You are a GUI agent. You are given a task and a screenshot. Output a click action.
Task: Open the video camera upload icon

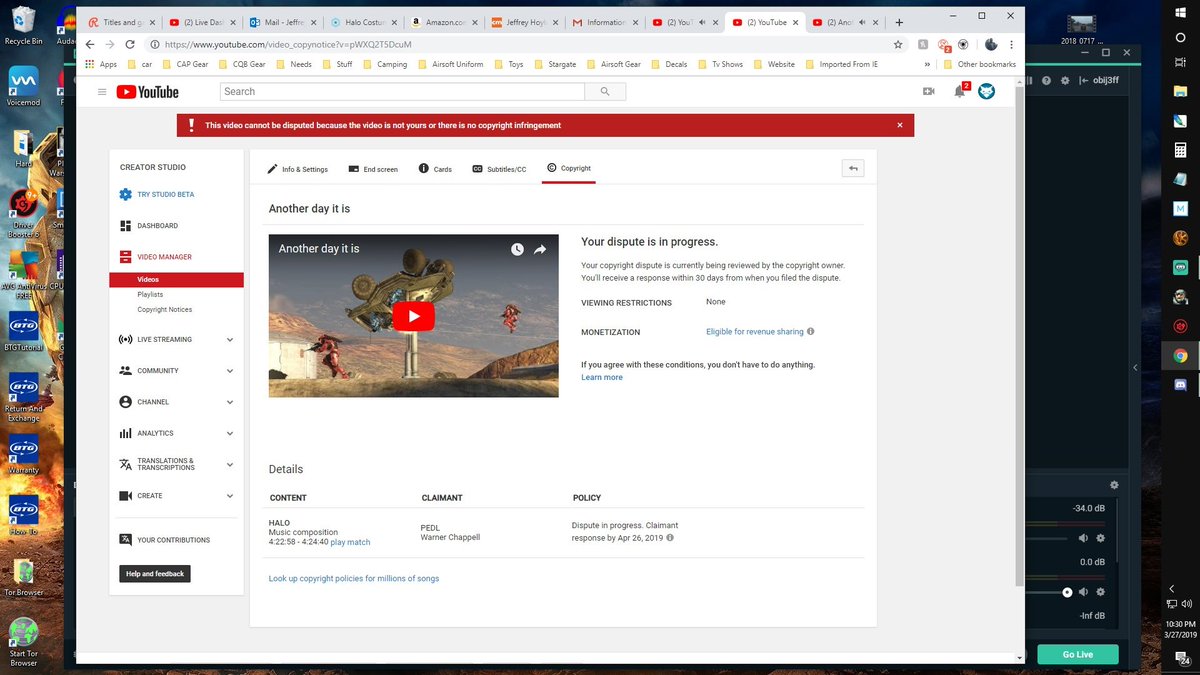click(x=928, y=91)
